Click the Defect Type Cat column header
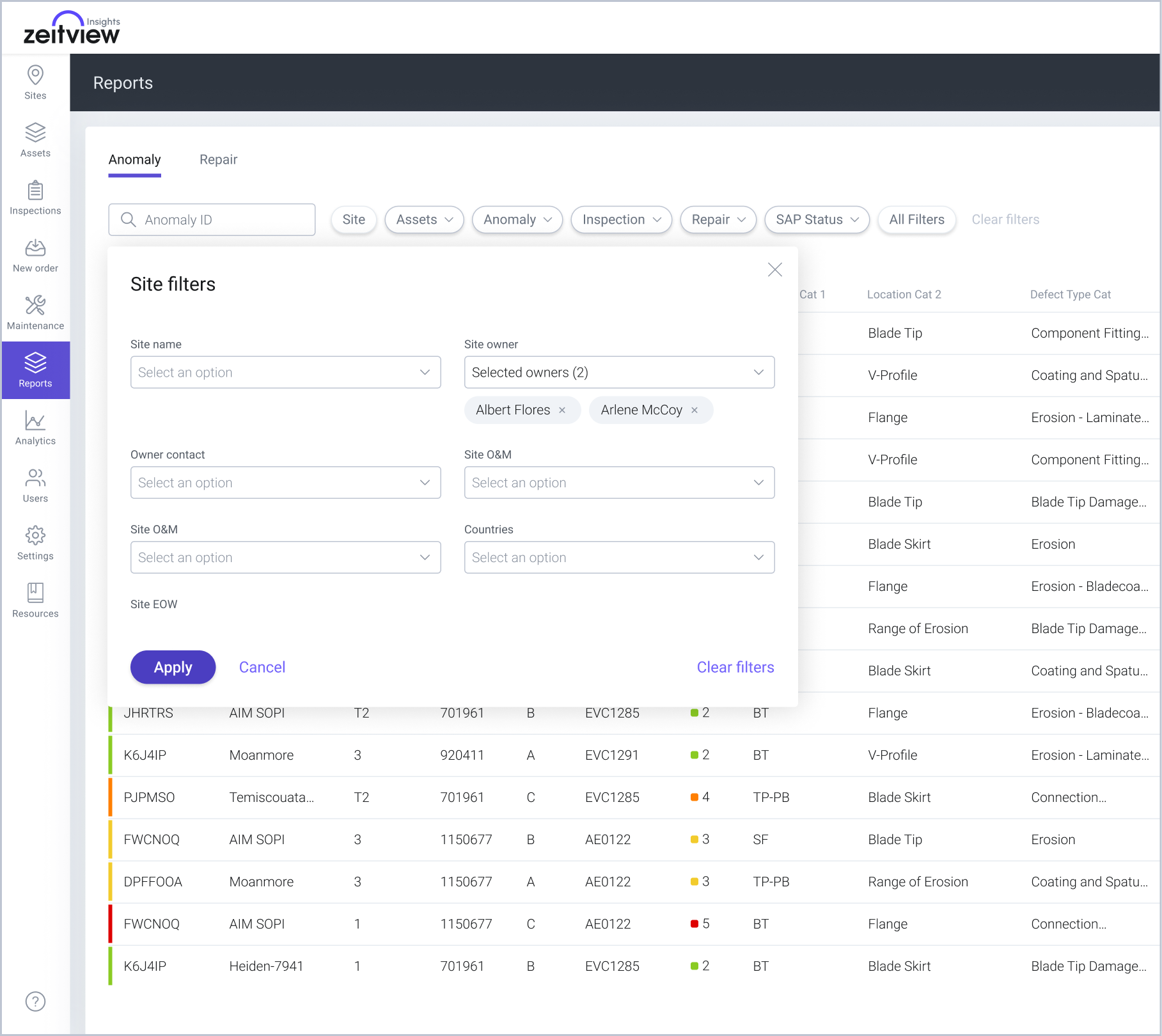The image size is (1162, 1036). [1070, 295]
